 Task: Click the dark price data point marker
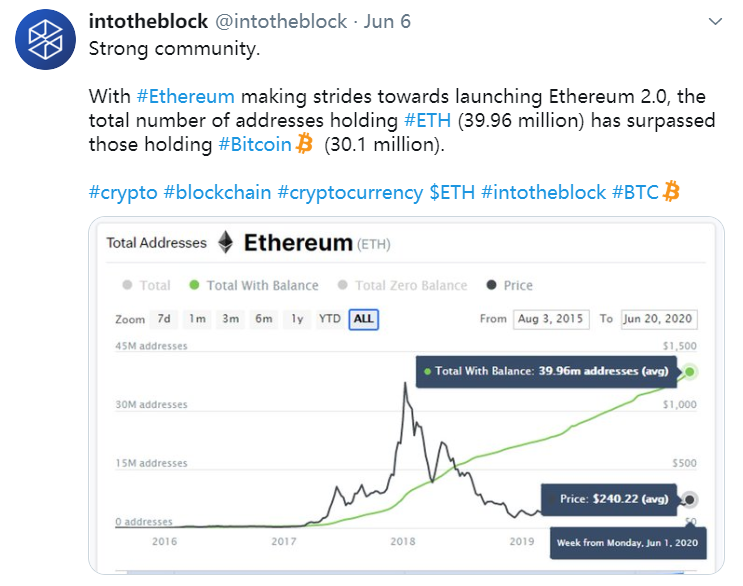click(x=690, y=499)
